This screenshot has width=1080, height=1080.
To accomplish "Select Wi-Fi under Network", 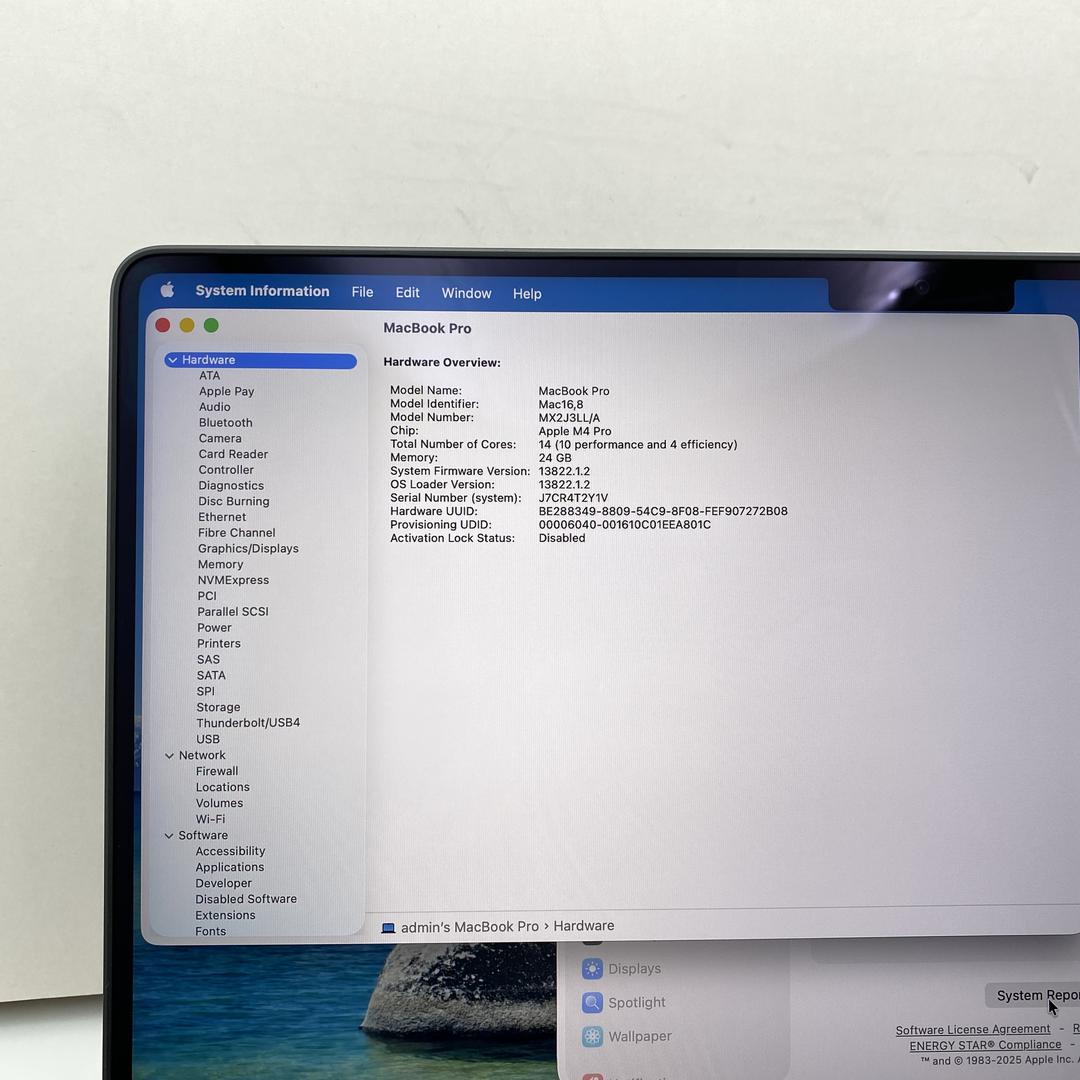I will tap(210, 819).
